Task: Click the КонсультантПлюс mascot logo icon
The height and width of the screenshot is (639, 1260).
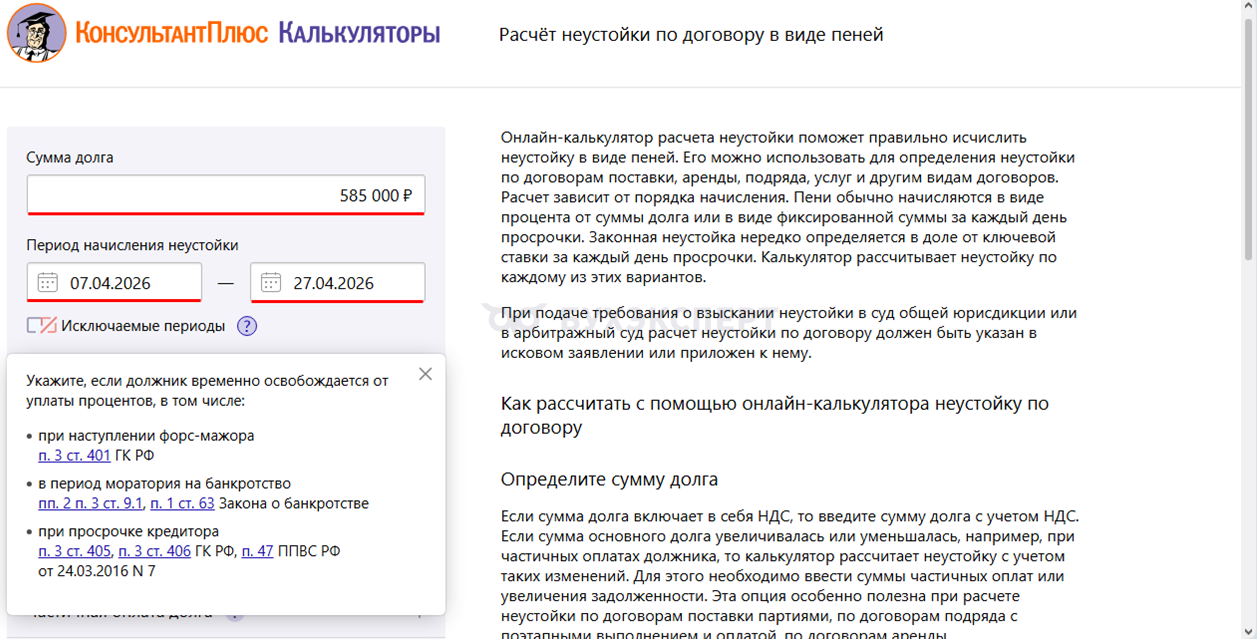Action: click(x=37, y=33)
